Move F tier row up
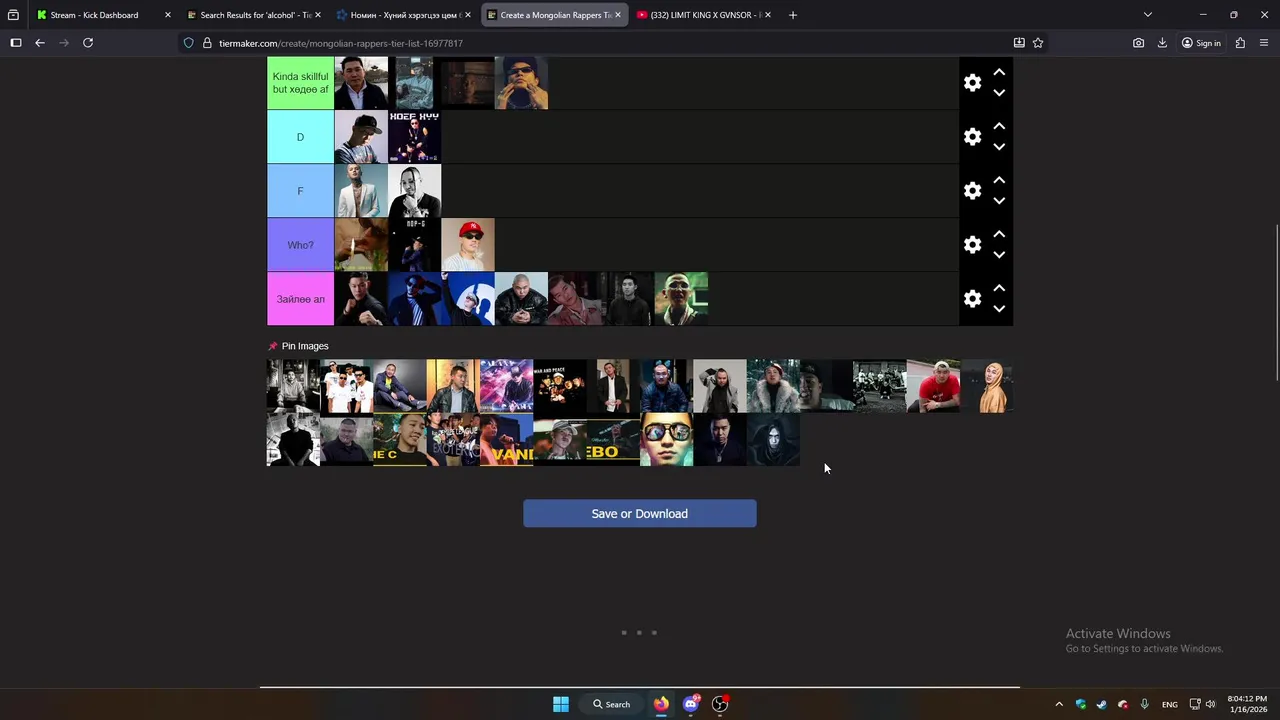Screen dimensions: 1280x720 point(999,181)
